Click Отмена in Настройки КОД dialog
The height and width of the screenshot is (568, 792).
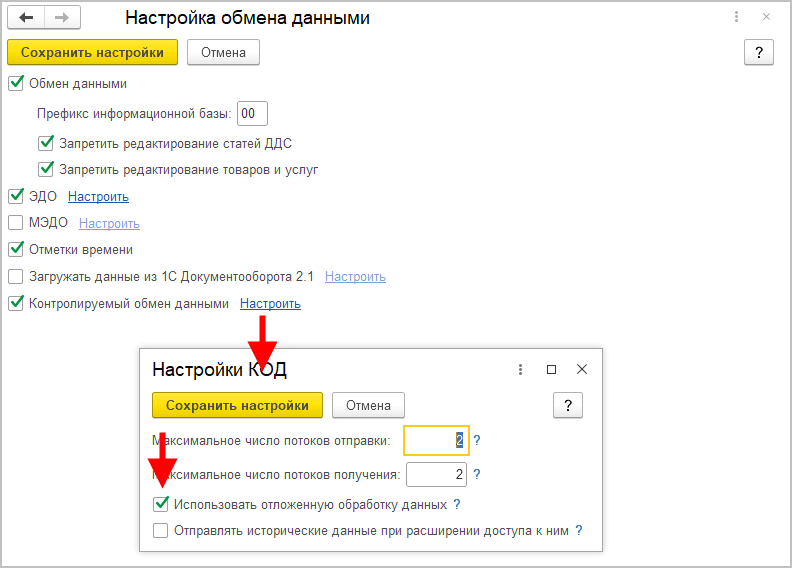click(368, 405)
